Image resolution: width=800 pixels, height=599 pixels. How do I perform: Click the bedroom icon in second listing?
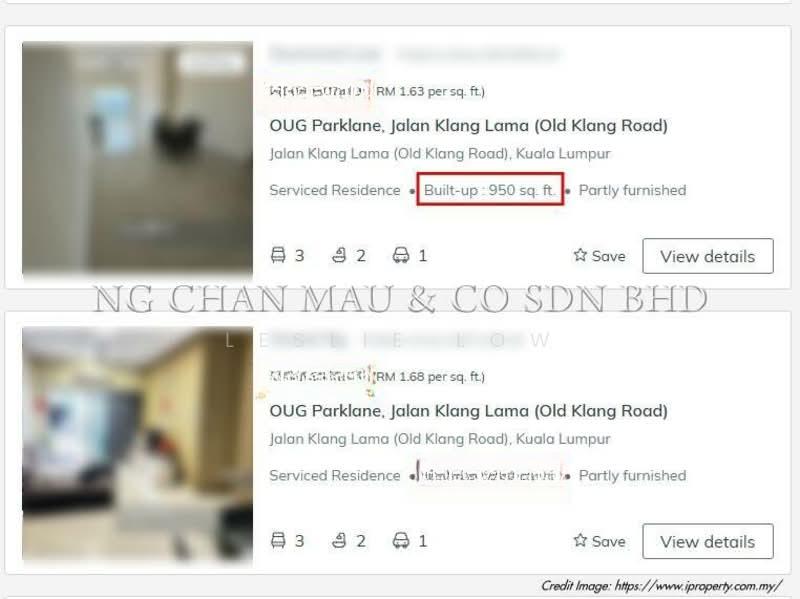point(278,540)
